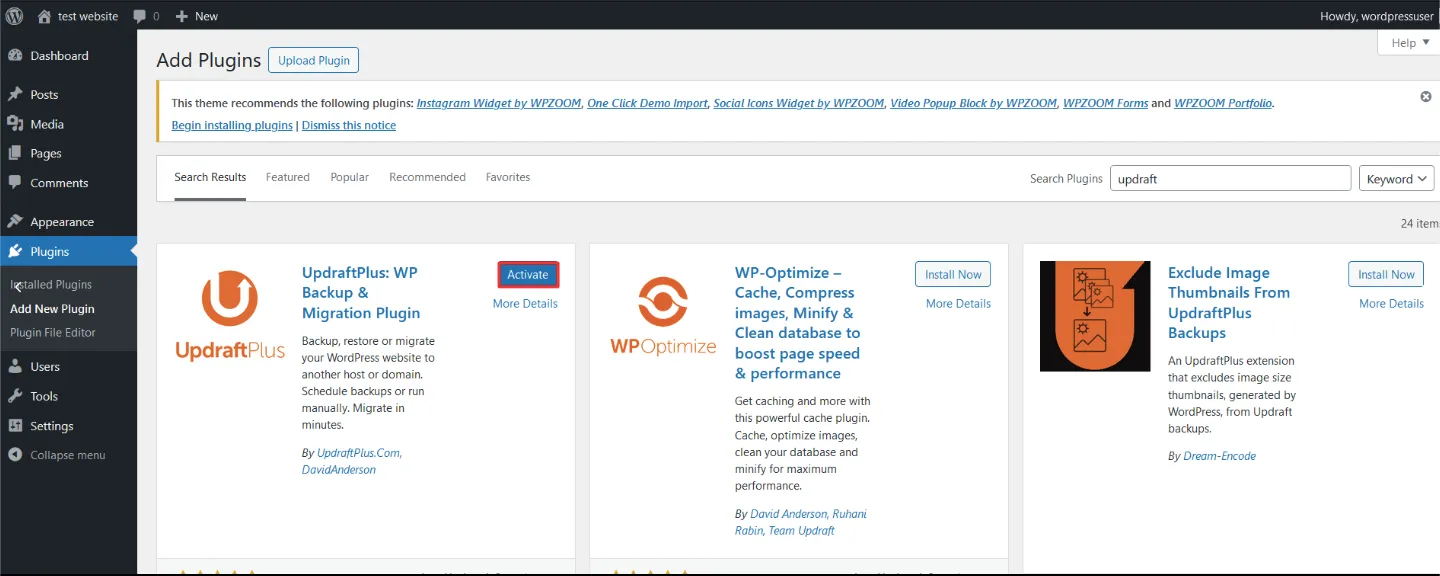Click the Settings sidebar icon
Image resolution: width=1440 pixels, height=576 pixels.
click(x=15, y=426)
